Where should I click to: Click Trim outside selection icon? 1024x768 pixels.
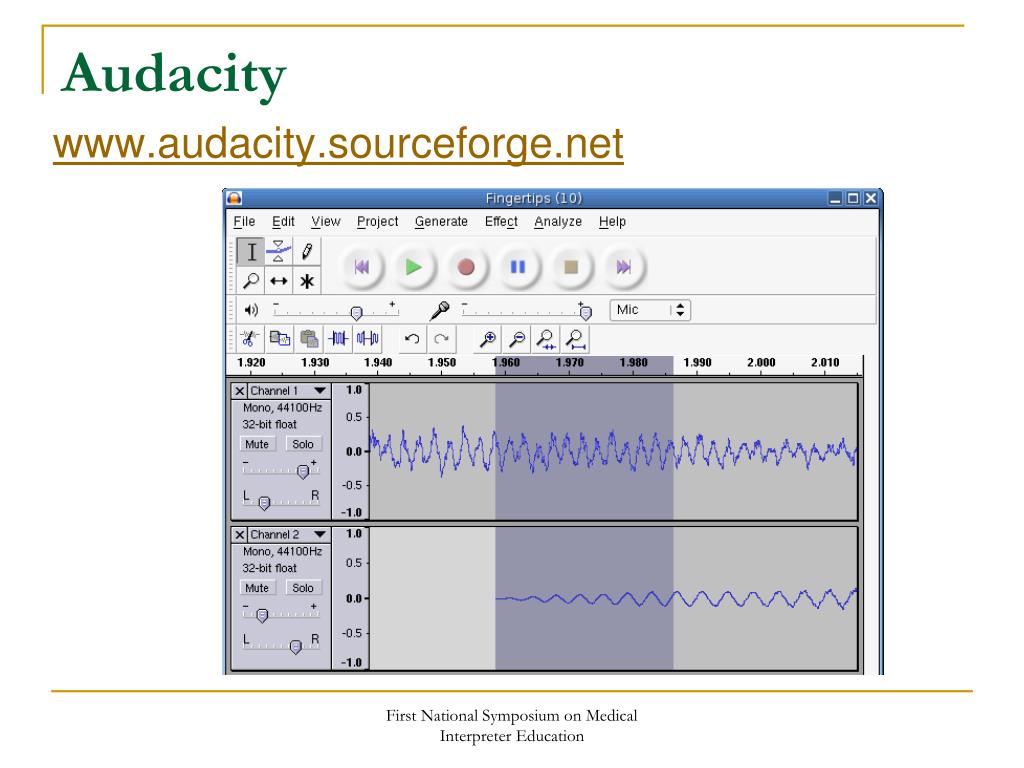coord(338,338)
